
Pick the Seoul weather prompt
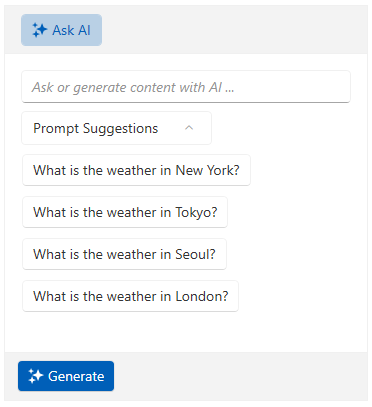click(124, 254)
